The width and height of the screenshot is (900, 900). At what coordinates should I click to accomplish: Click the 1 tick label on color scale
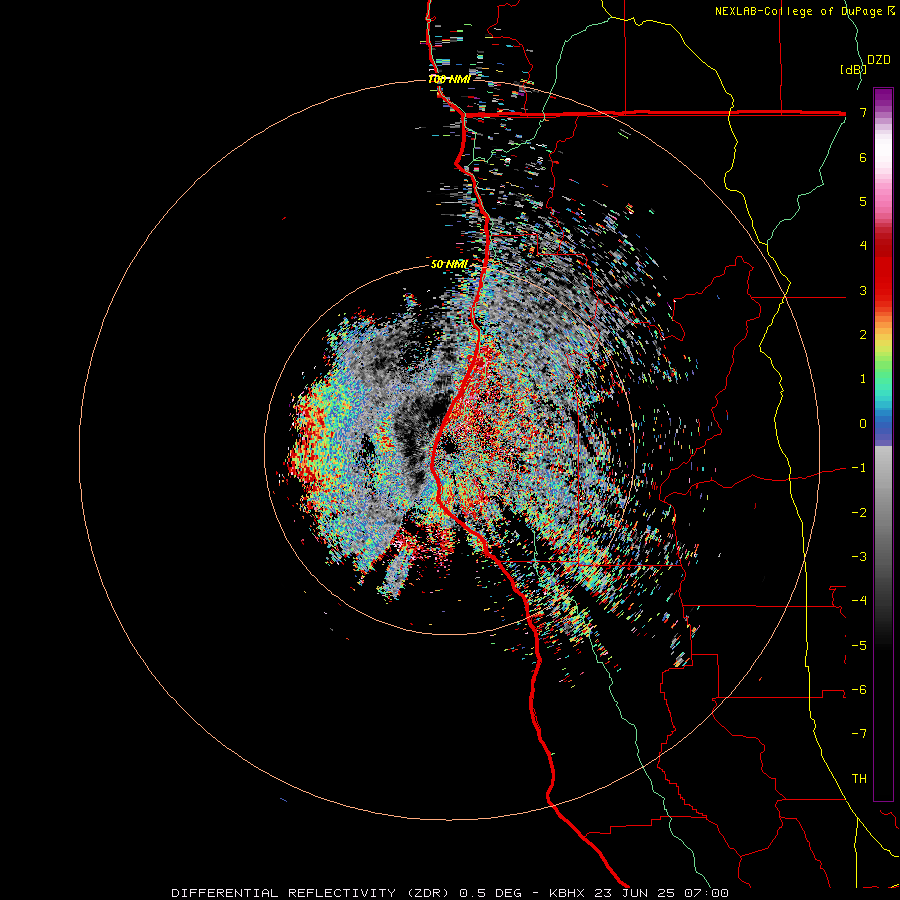point(863,379)
